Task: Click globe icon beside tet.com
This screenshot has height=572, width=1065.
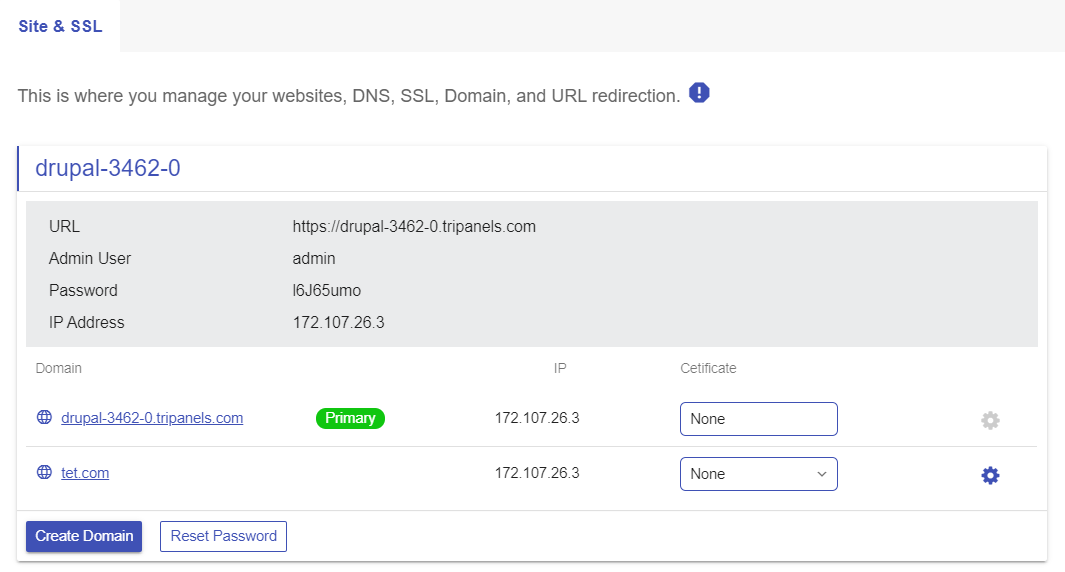Action: point(44,472)
